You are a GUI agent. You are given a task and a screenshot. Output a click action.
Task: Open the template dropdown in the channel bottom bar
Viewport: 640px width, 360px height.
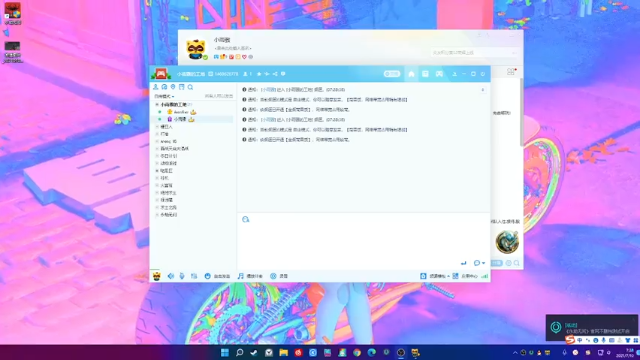(x=435, y=276)
